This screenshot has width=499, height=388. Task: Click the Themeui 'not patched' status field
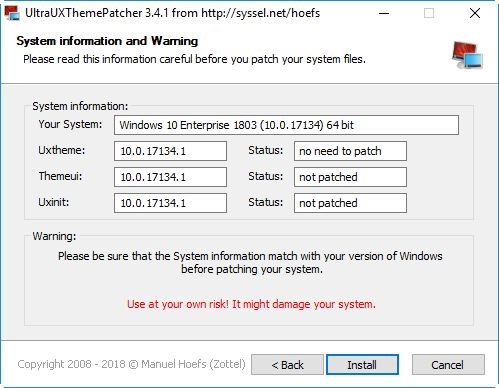pos(350,177)
